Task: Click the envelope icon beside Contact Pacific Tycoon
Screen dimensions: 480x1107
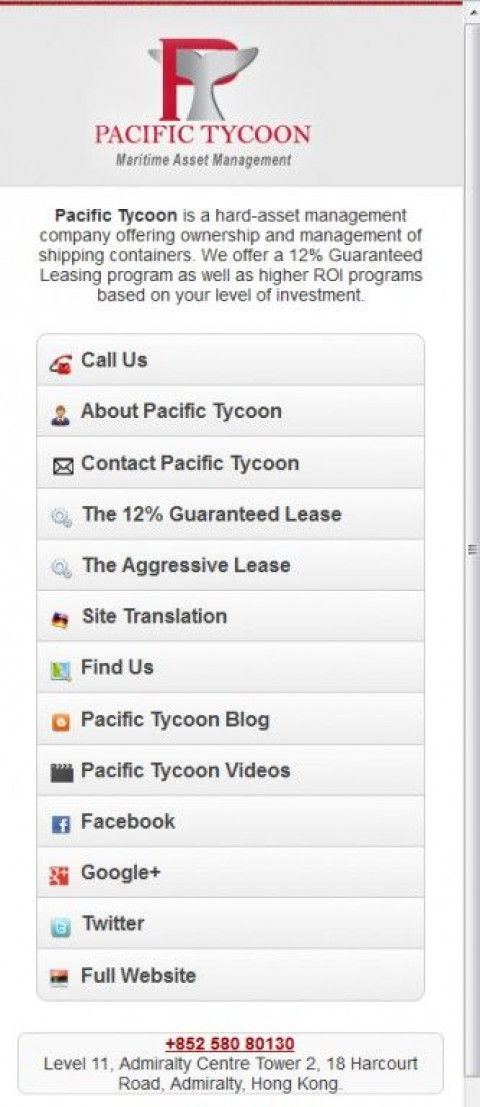Action: pos(62,467)
